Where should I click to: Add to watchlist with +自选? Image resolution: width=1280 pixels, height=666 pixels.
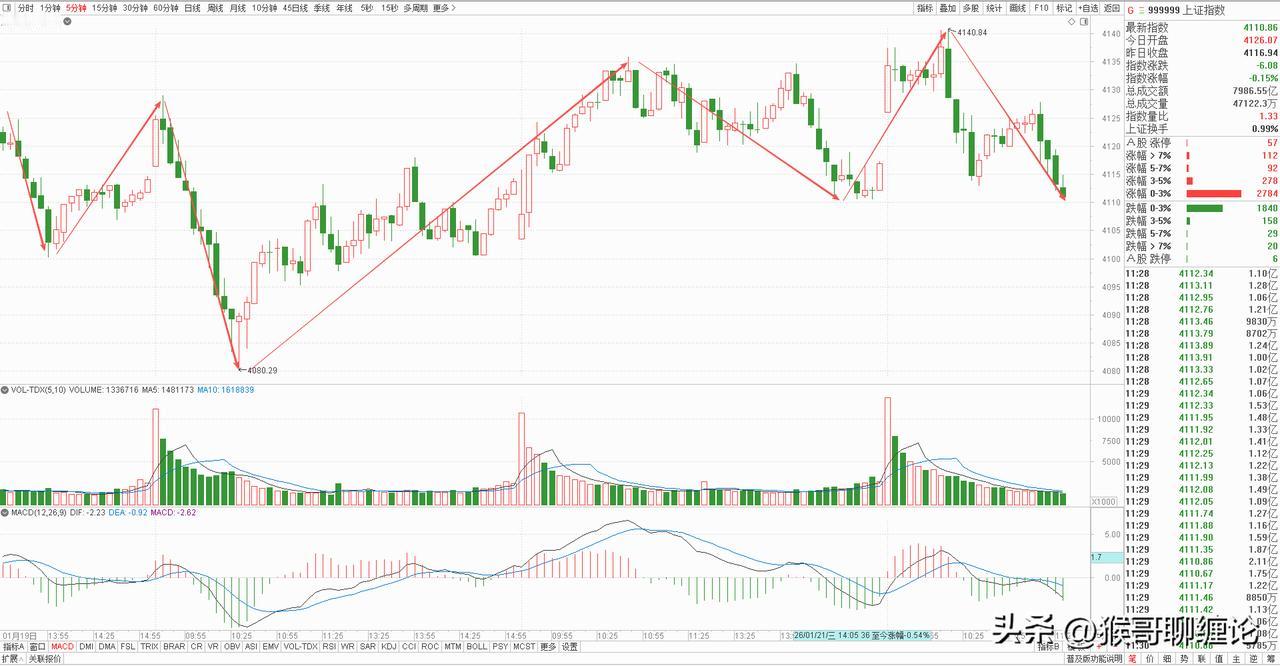pyautogui.click(x=1088, y=8)
